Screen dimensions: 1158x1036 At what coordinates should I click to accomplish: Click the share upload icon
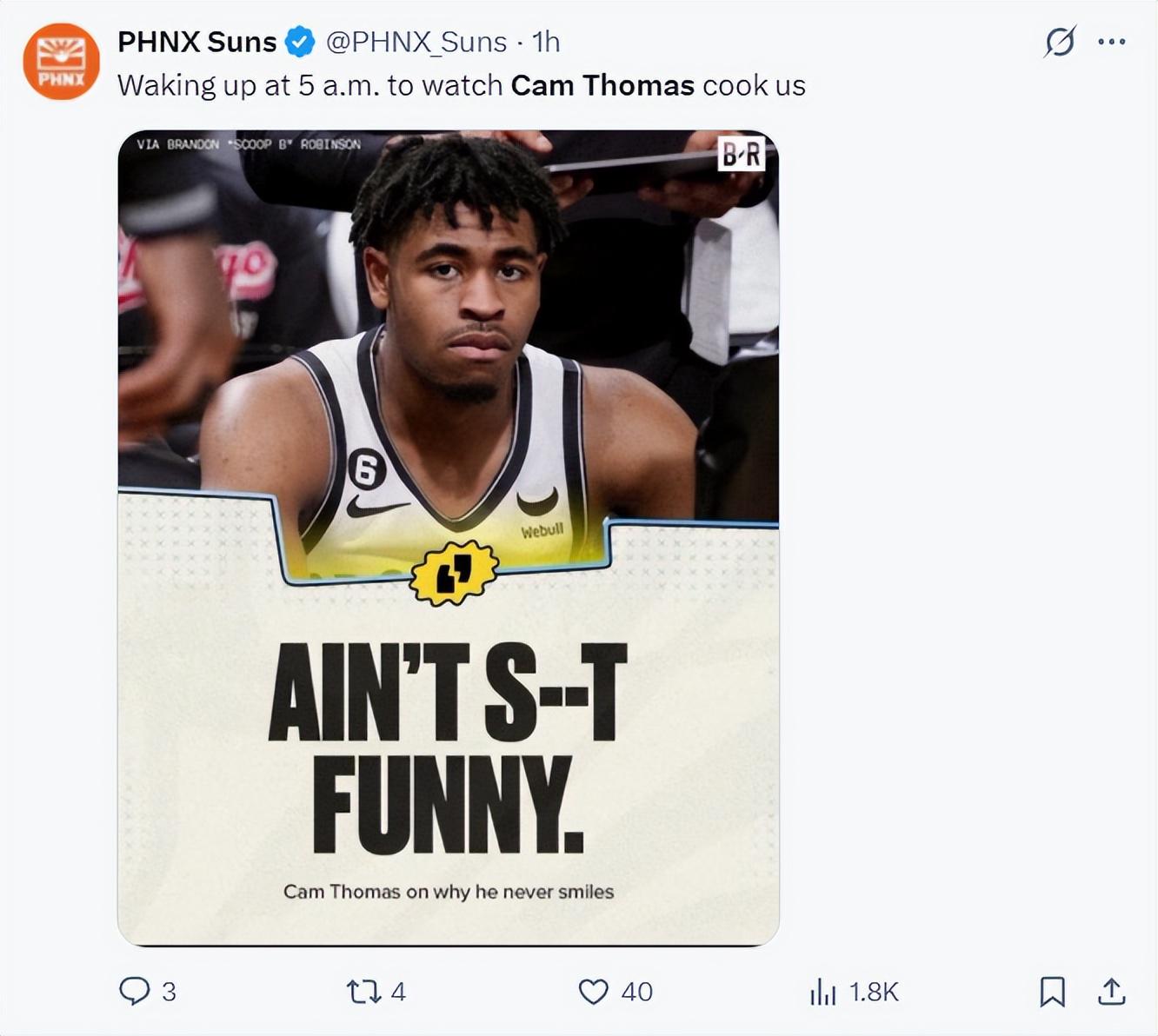(1113, 990)
